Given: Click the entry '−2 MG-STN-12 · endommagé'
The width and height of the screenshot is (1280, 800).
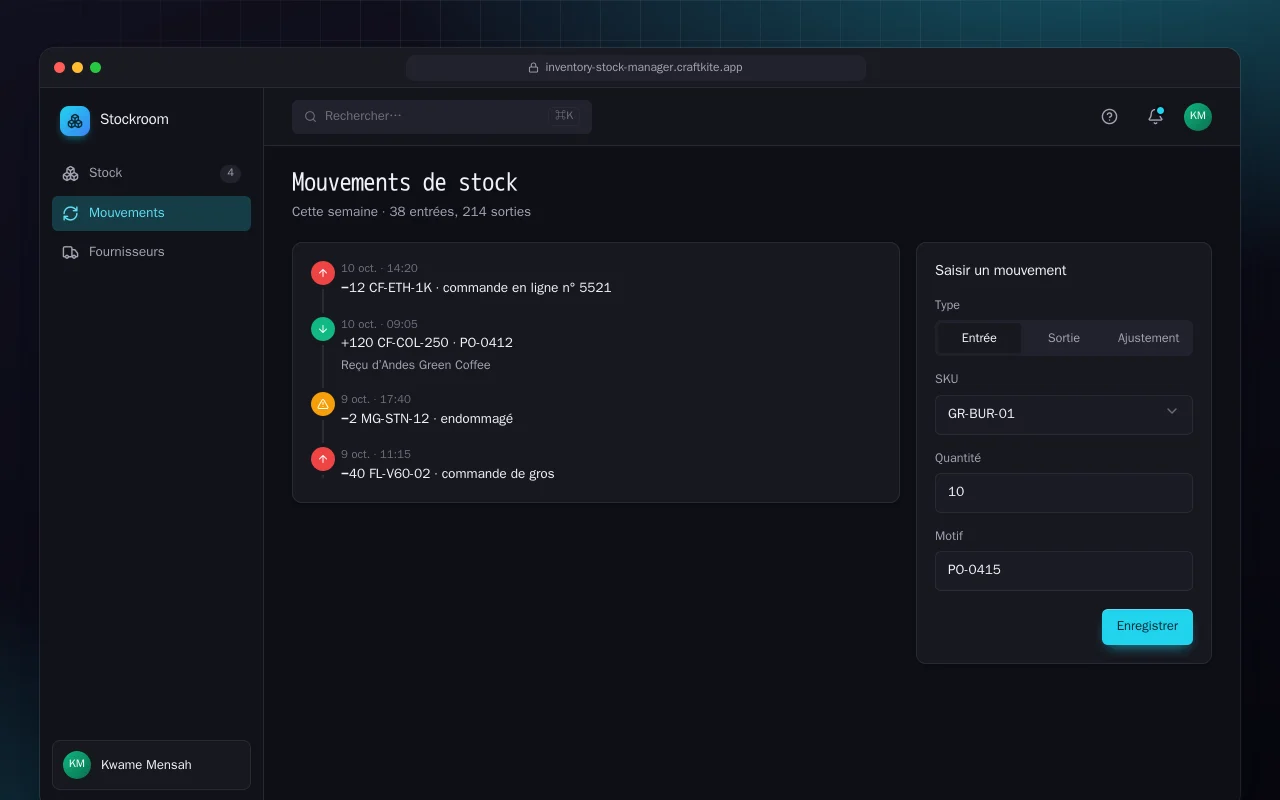Looking at the screenshot, I should (x=427, y=419).
